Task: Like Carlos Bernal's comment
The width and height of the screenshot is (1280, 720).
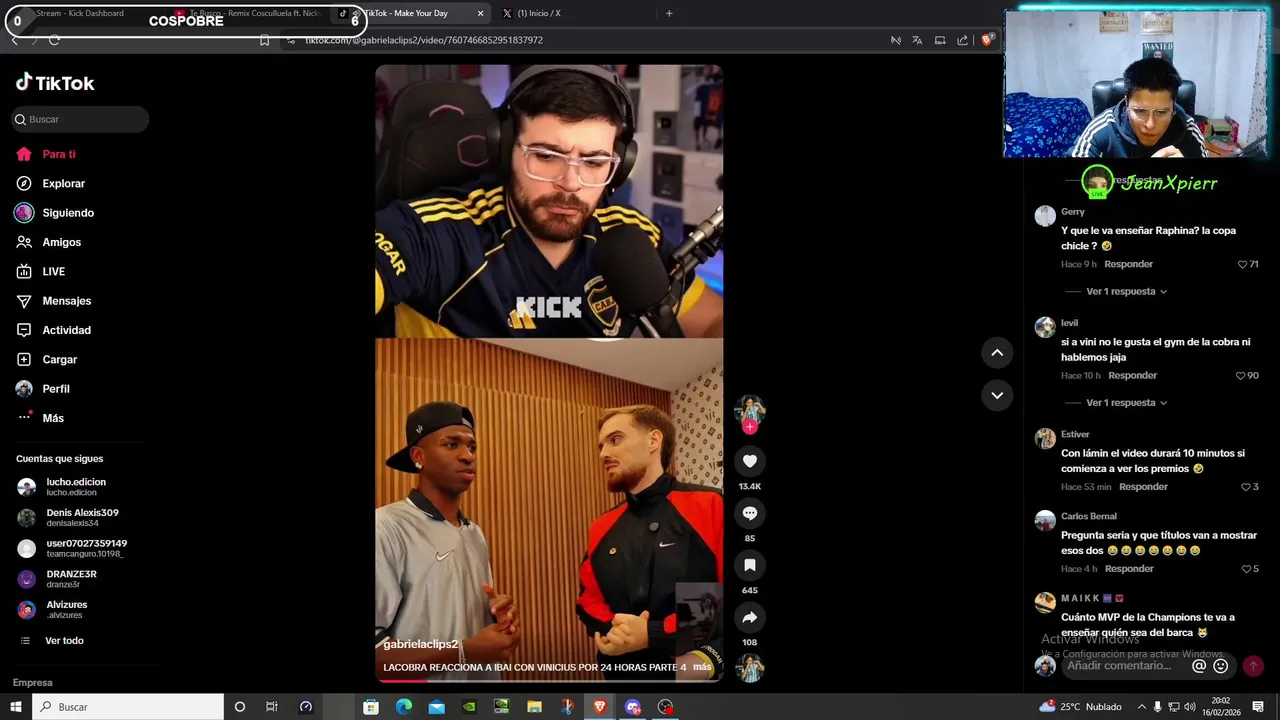Action: coord(1244,569)
